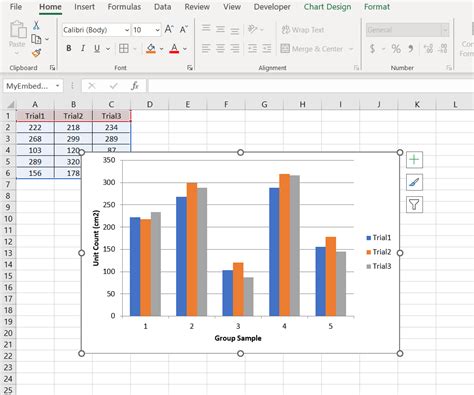
Task: Click the Insert Function fx icon
Action: (x=135, y=86)
